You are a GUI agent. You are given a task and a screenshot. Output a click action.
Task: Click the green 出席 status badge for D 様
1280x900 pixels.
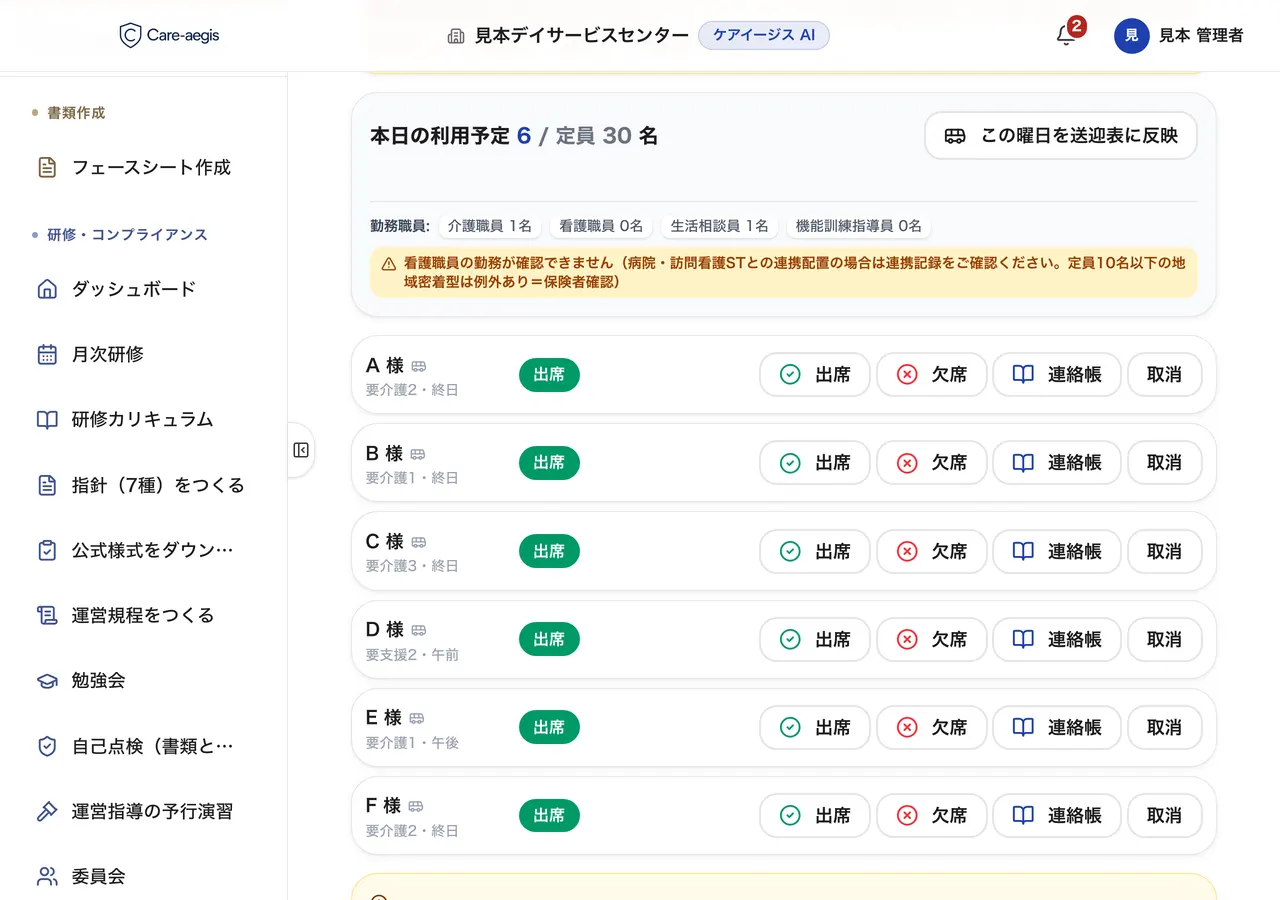[549, 639]
